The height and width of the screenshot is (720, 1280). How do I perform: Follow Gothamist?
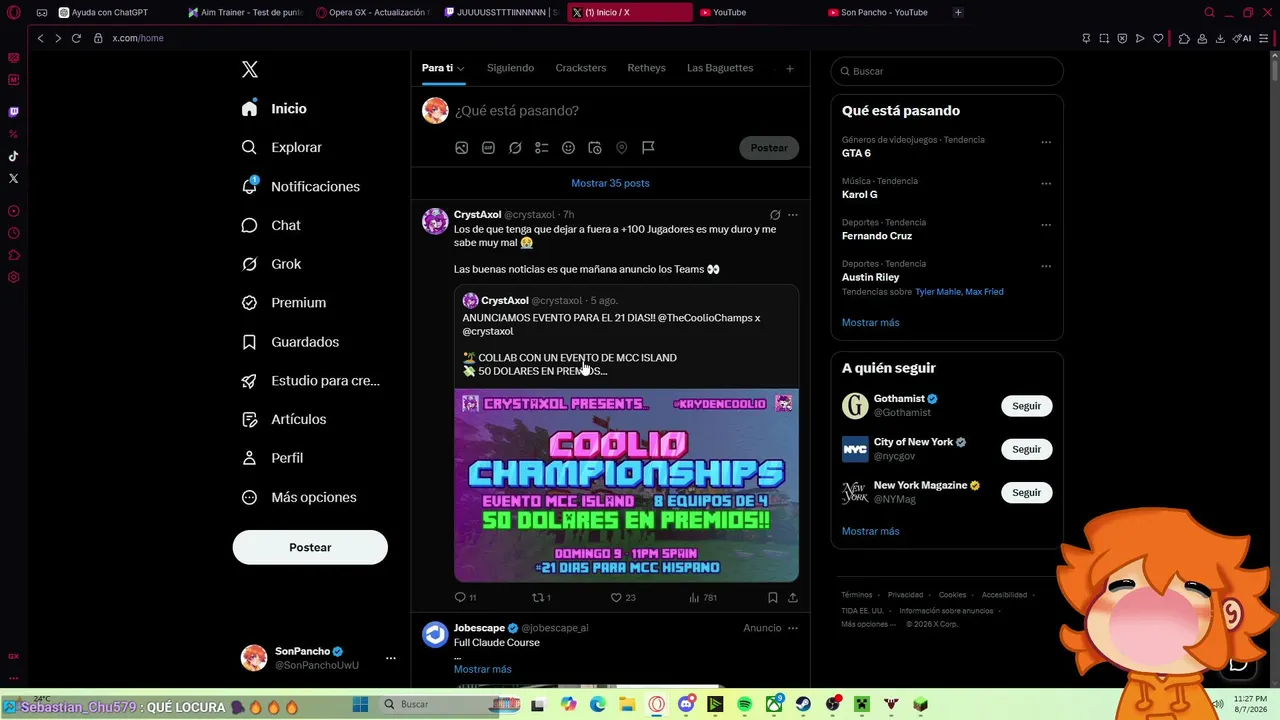pyautogui.click(x=1026, y=406)
